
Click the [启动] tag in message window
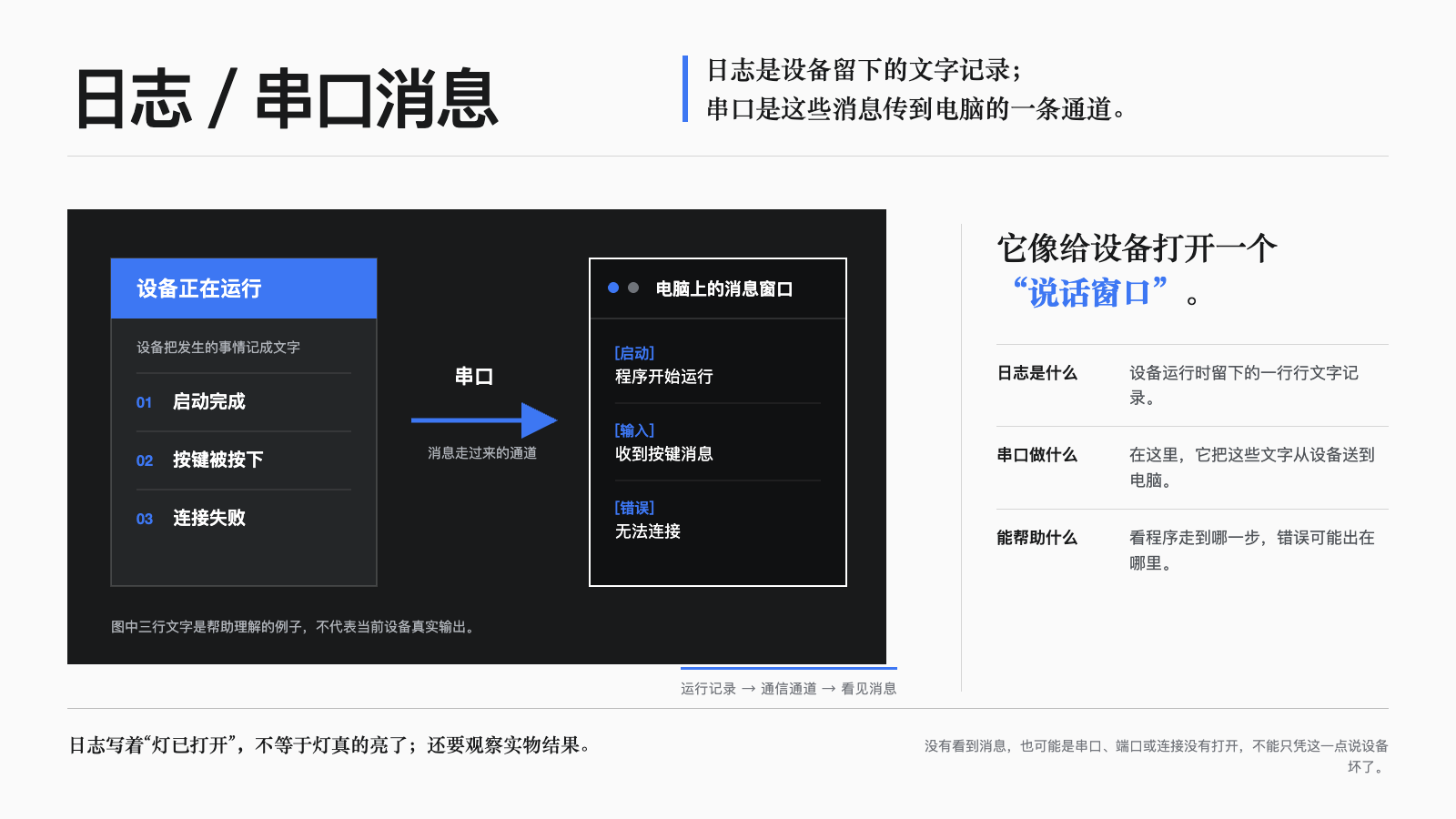coord(634,353)
